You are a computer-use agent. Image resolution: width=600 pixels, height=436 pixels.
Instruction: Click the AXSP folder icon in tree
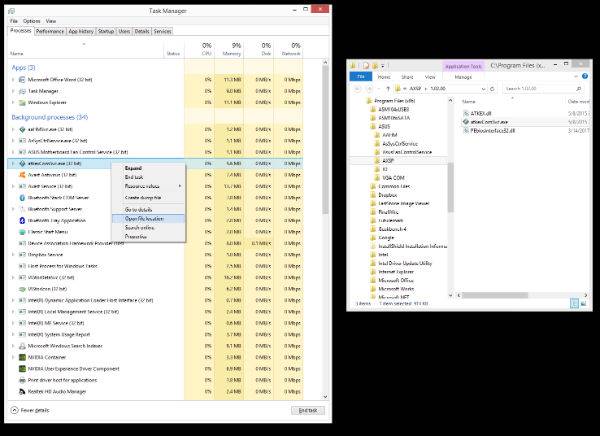377,161
